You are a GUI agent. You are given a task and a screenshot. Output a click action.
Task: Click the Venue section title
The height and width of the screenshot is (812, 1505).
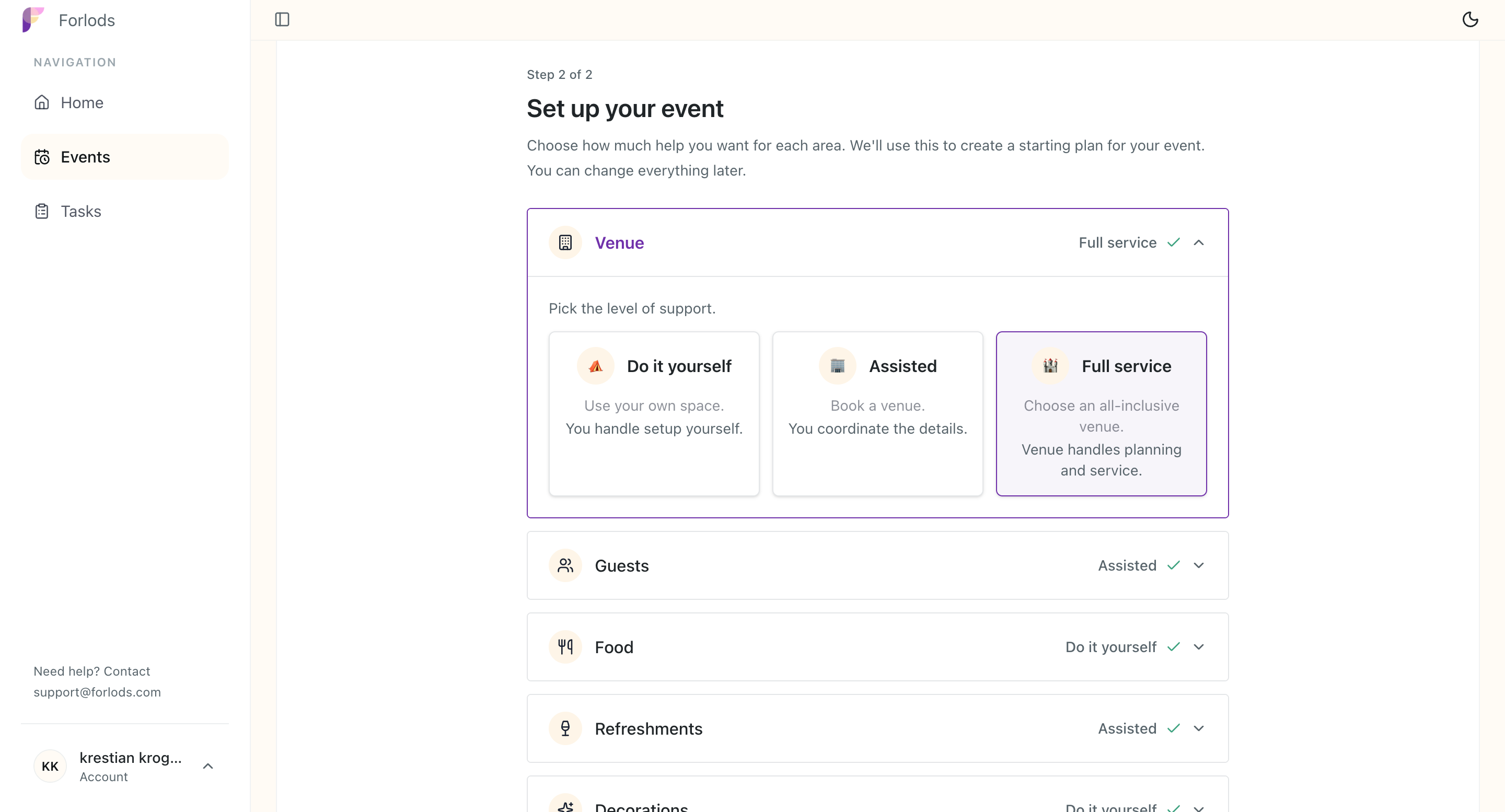point(619,242)
